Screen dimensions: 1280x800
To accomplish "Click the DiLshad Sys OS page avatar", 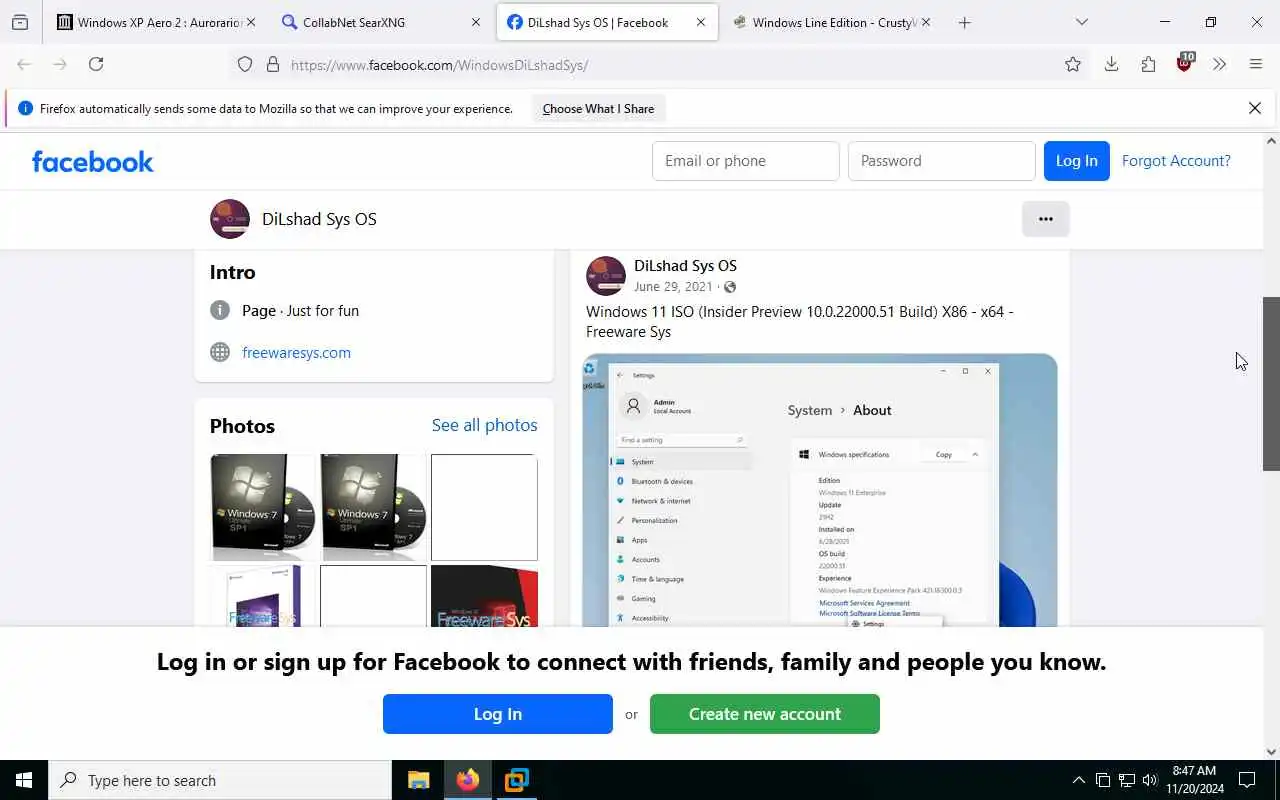I will pos(230,219).
